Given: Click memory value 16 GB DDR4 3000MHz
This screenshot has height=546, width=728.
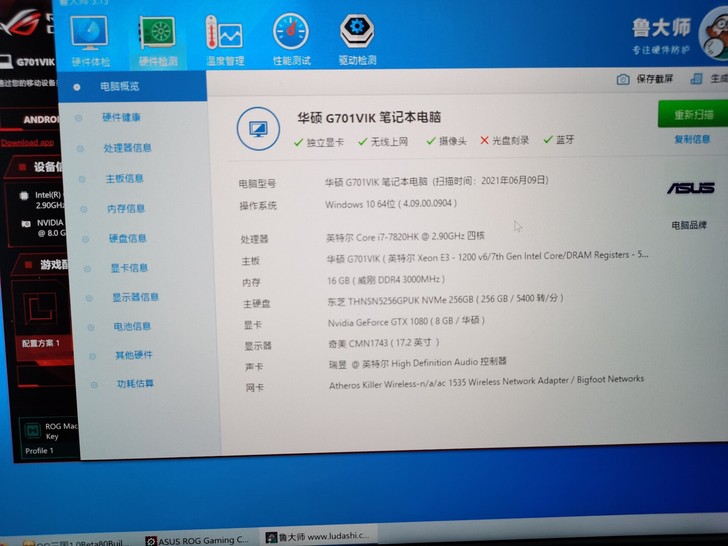Looking at the screenshot, I should click(x=386, y=280).
